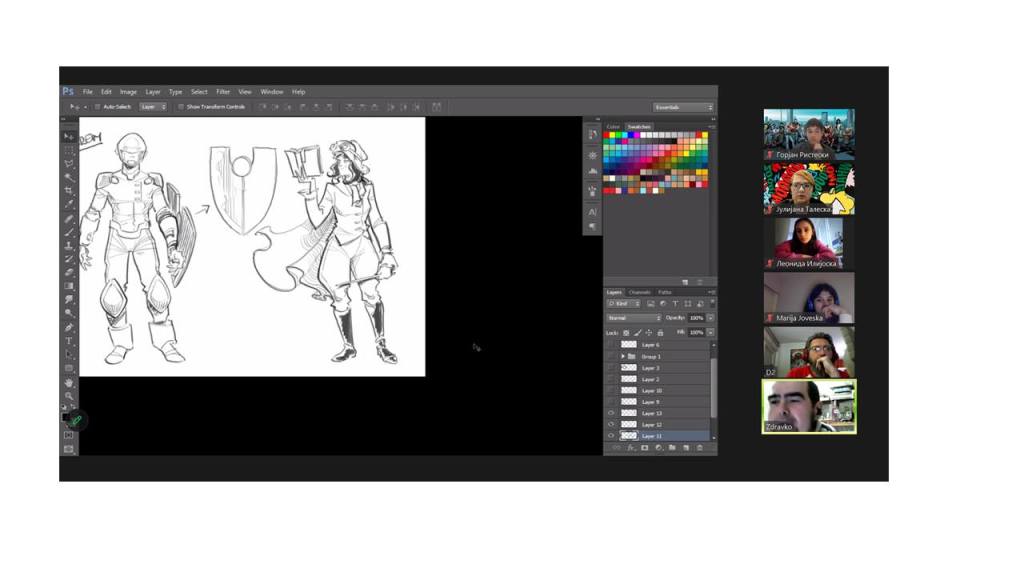This screenshot has width=1024, height=576.
Task: Open the Histogram panel icon in dock
Action: (592, 172)
